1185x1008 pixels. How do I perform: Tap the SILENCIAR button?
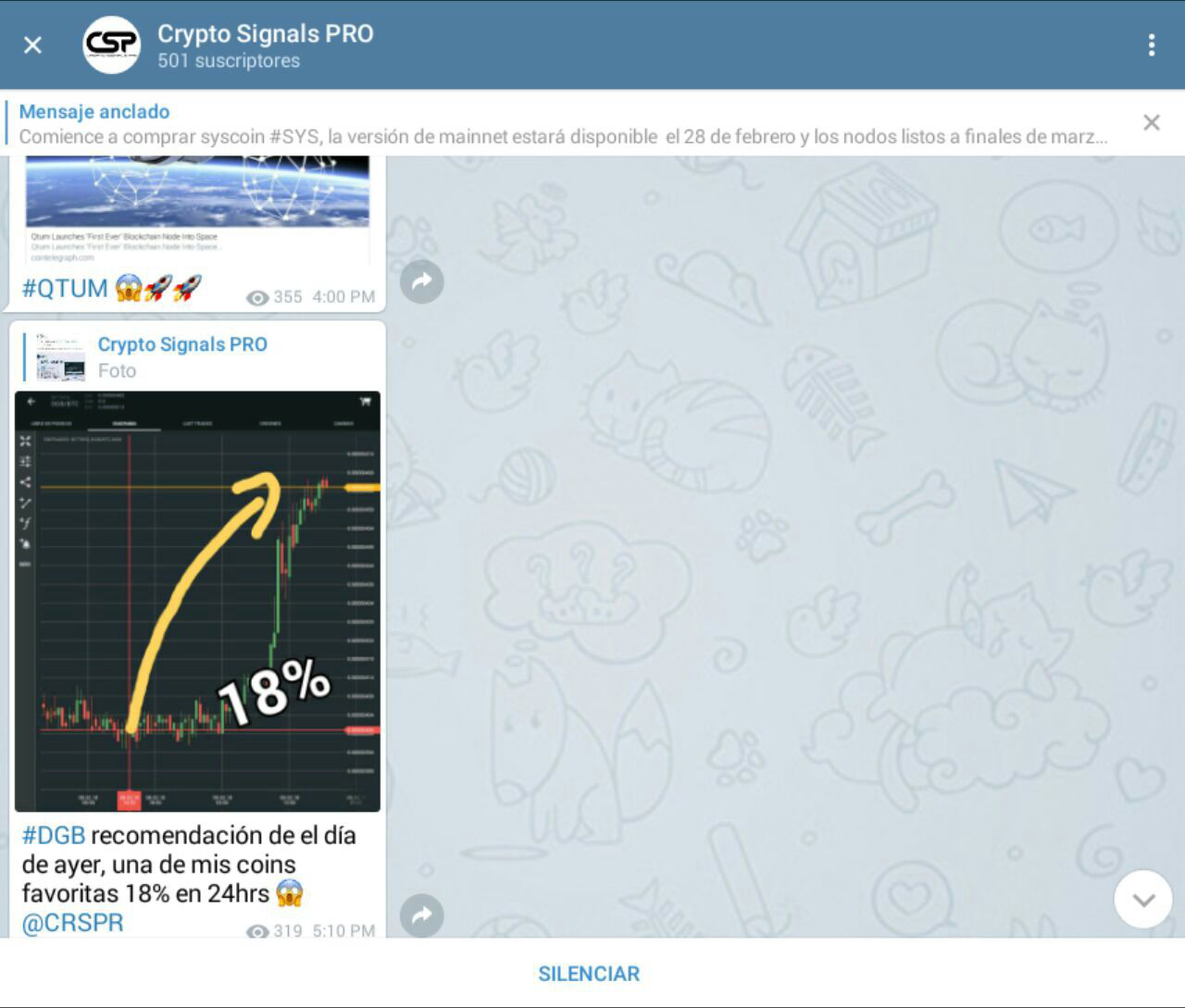(x=589, y=974)
